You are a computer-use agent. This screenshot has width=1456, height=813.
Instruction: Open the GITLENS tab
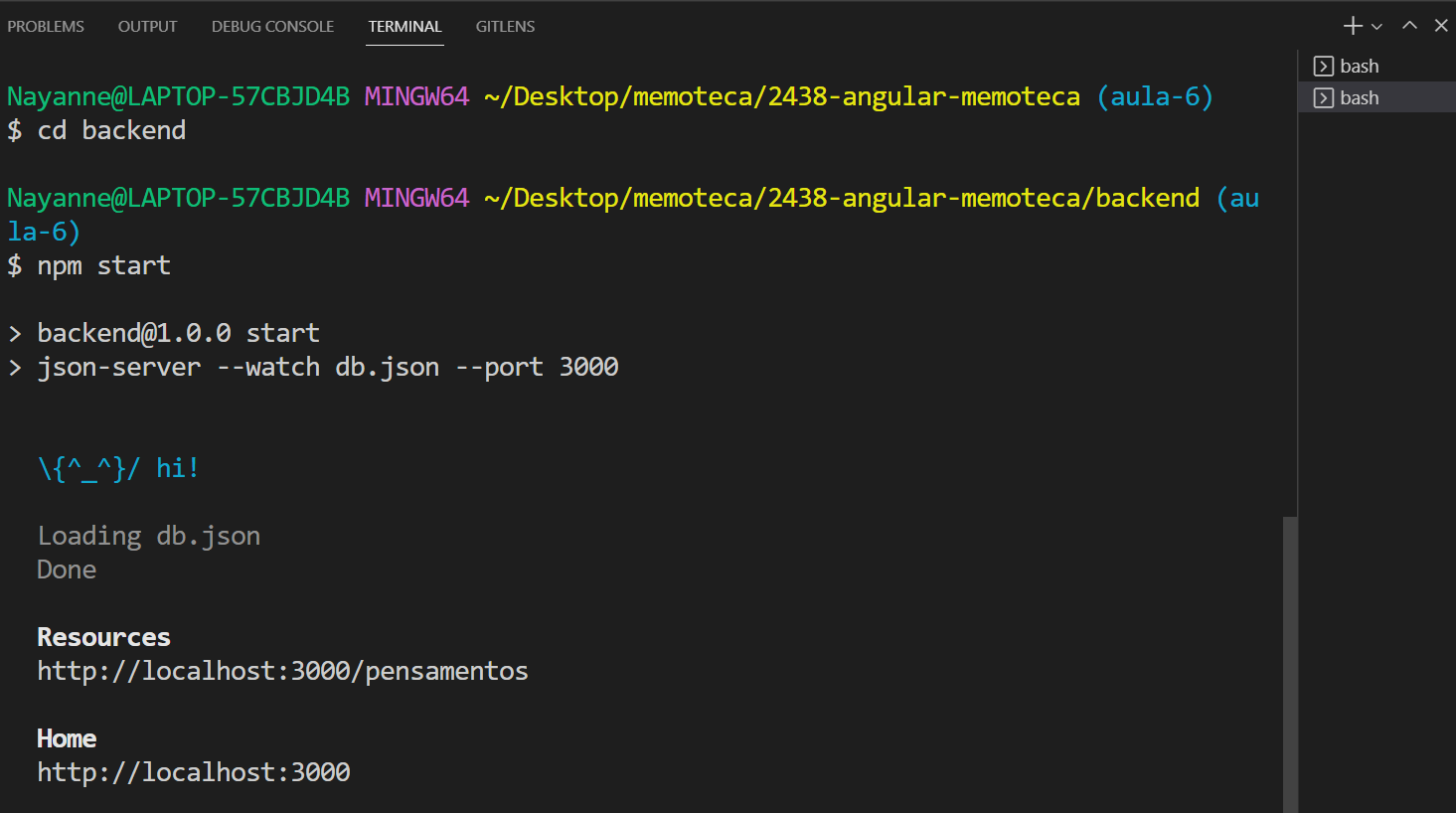(x=505, y=27)
